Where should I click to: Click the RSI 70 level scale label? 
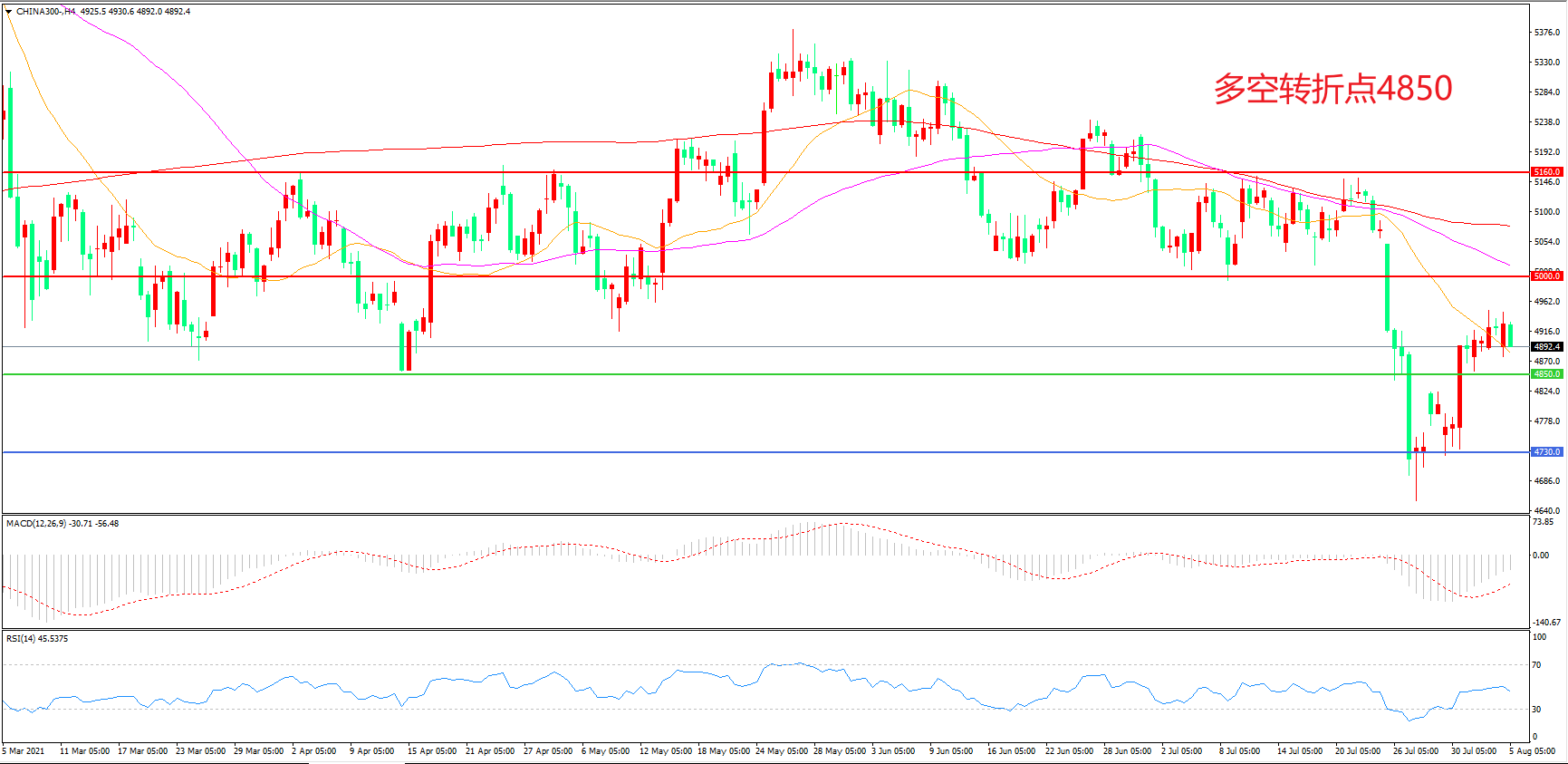click(1537, 665)
